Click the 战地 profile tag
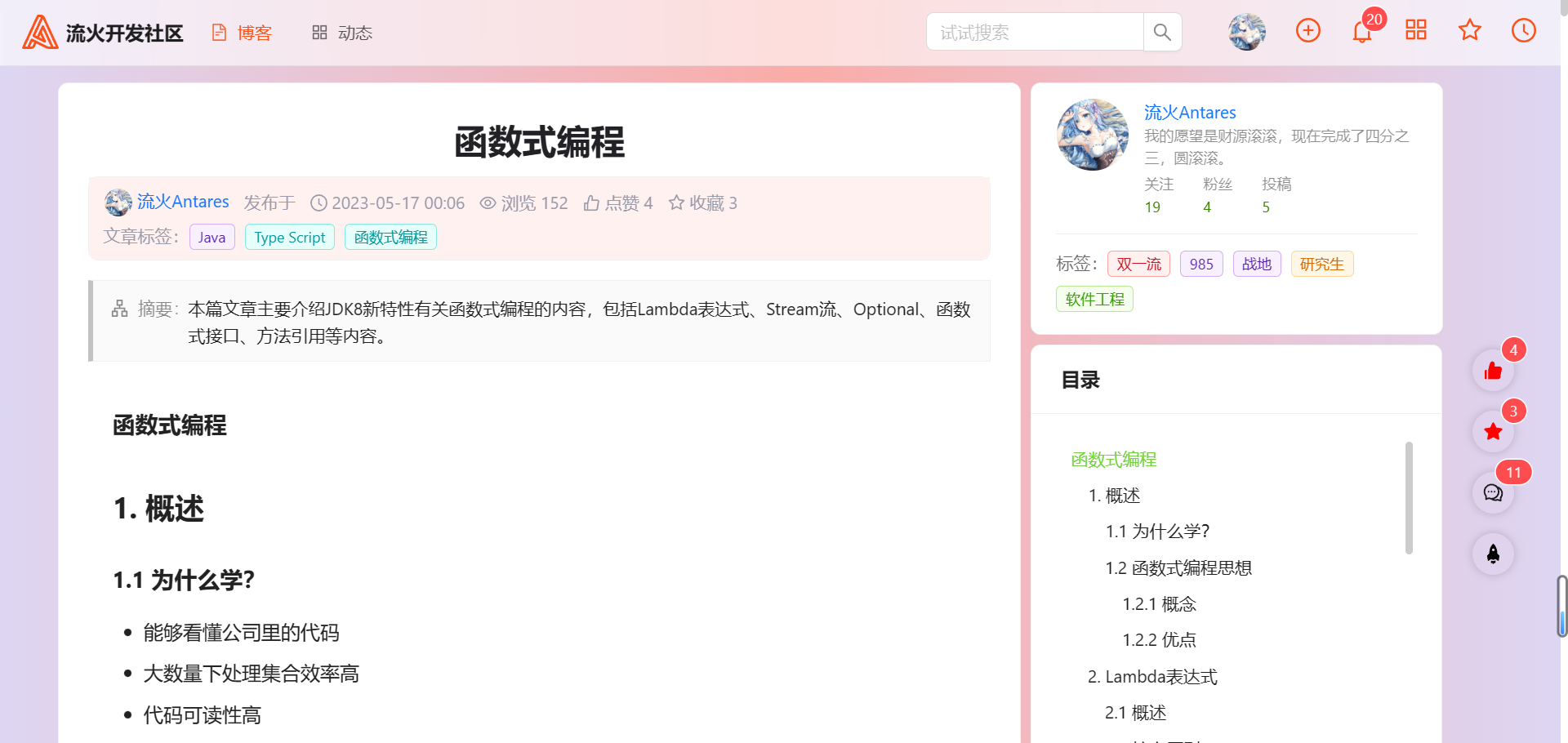 [1257, 264]
